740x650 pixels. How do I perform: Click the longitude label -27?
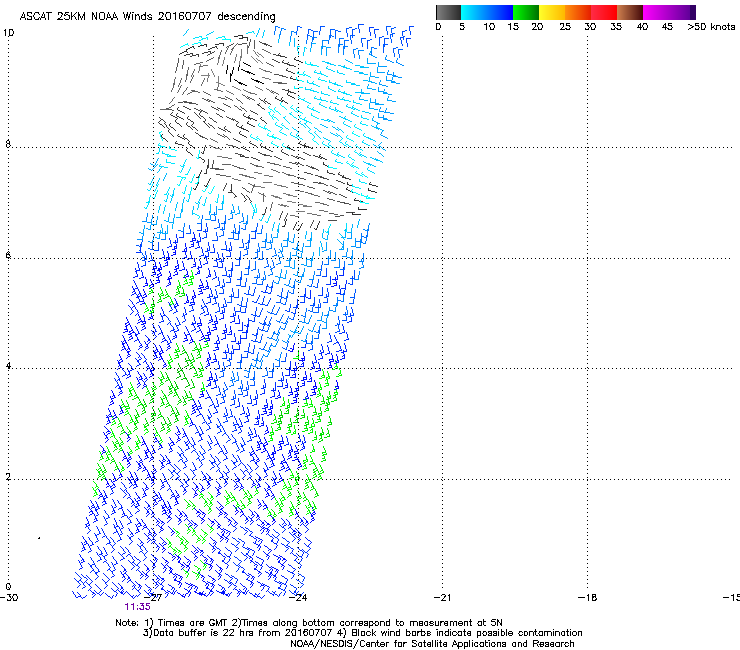(x=153, y=598)
